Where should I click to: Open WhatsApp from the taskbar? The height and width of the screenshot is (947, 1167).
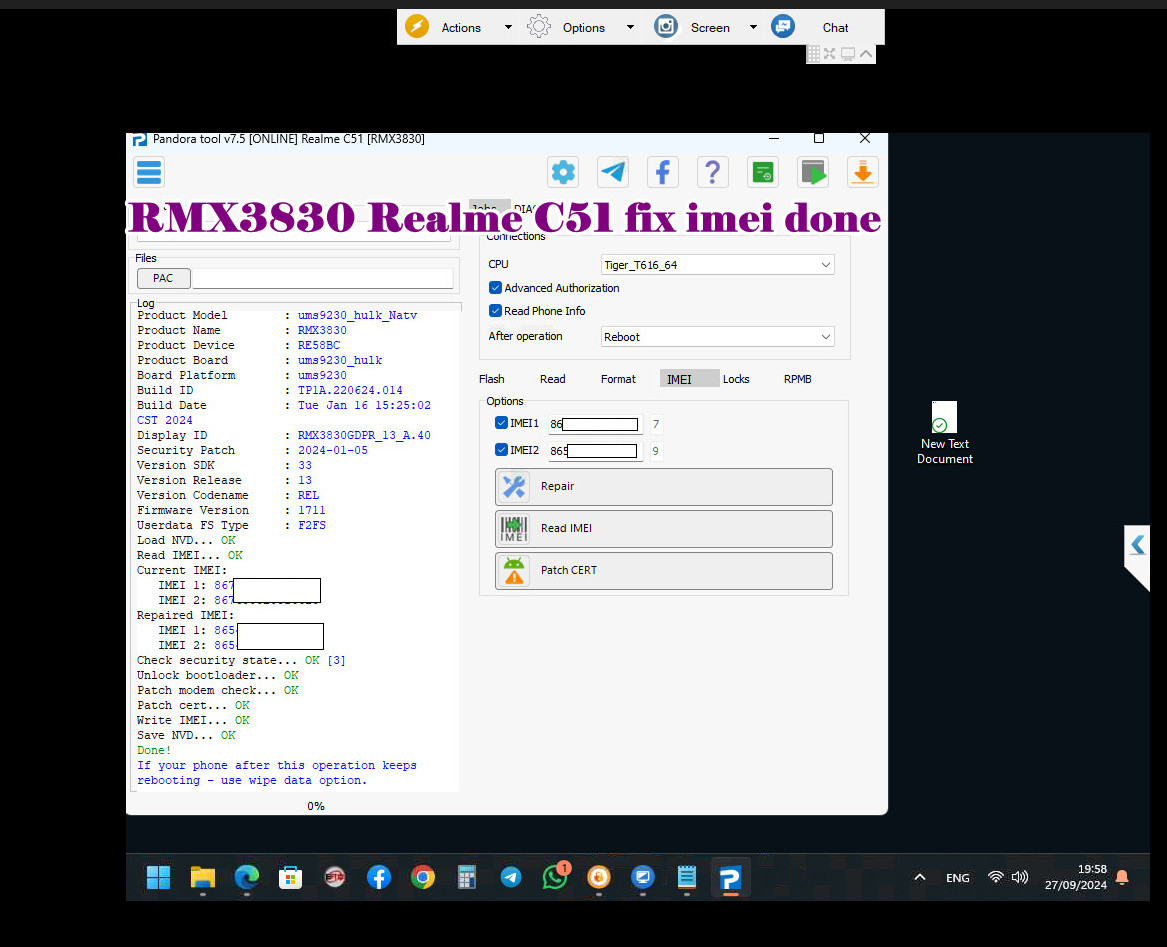[x=554, y=877]
